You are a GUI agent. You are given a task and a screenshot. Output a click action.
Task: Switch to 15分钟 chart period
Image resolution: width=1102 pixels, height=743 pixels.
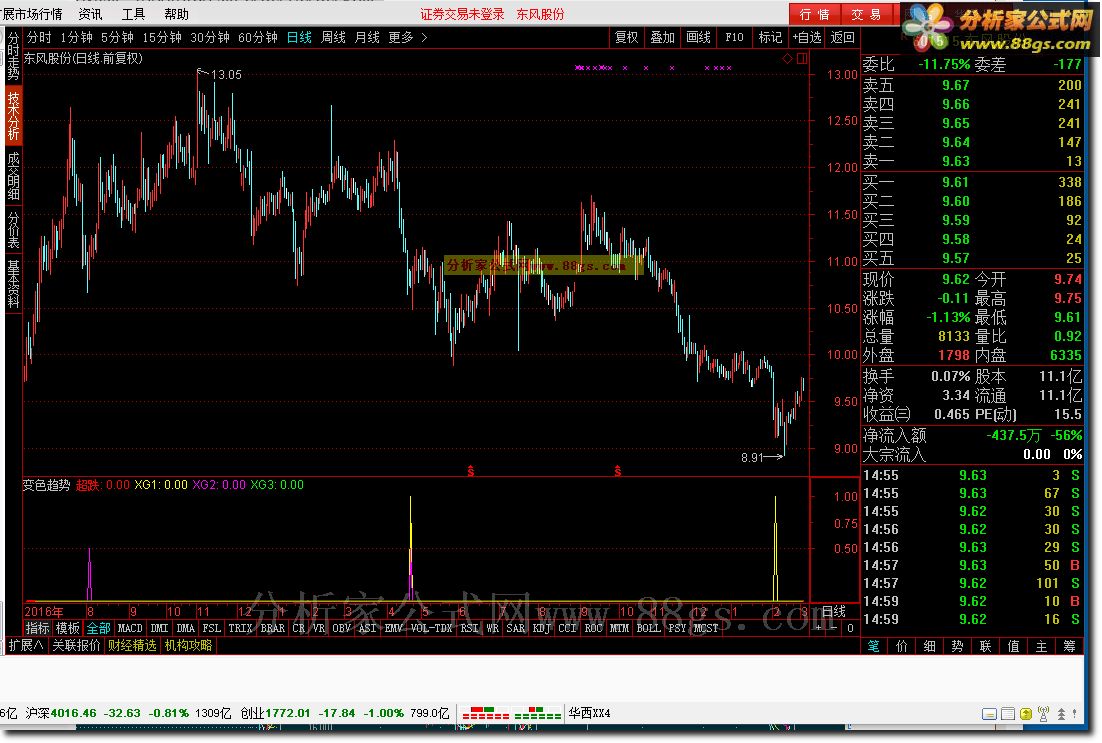(162, 37)
